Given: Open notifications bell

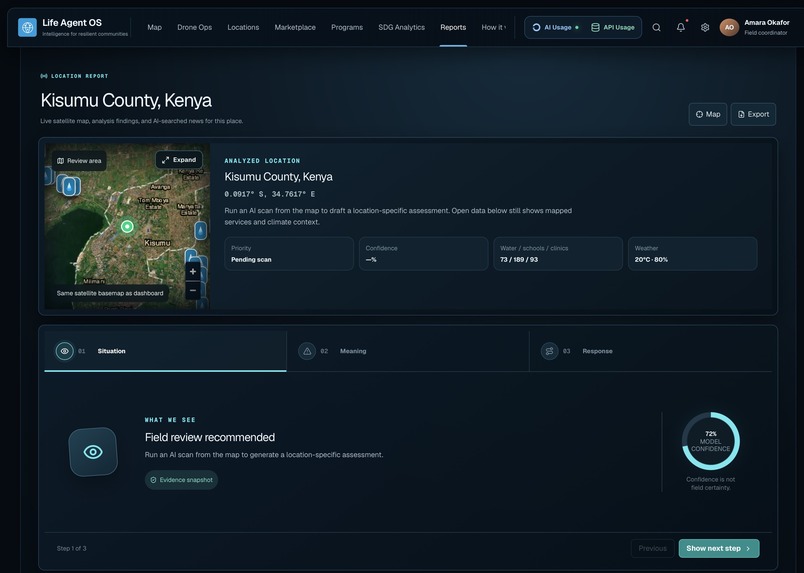Looking at the screenshot, I should point(680,28).
